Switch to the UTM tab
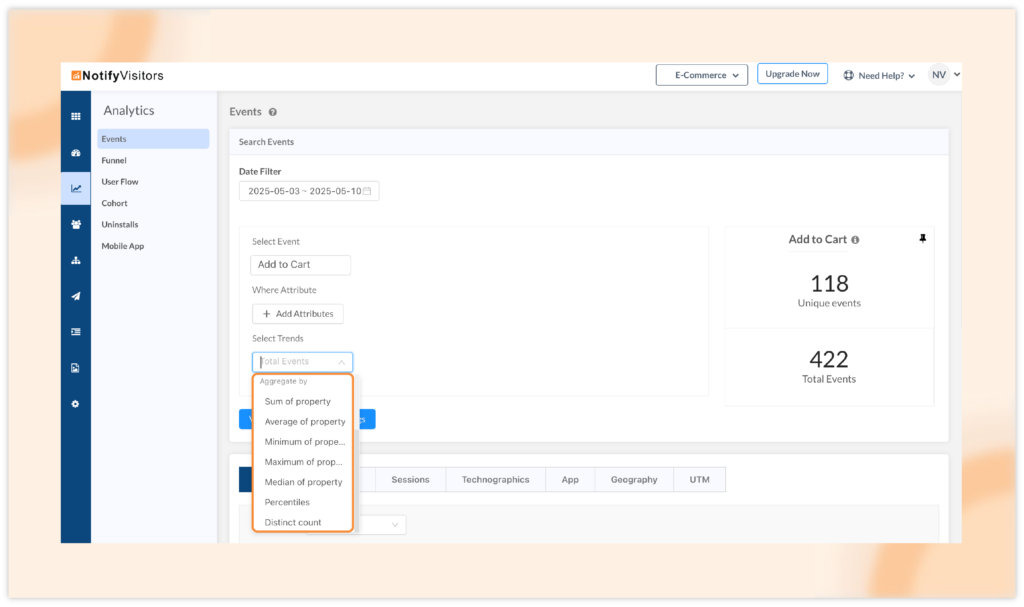This screenshot has width=1024, height=607. (699, 480)
